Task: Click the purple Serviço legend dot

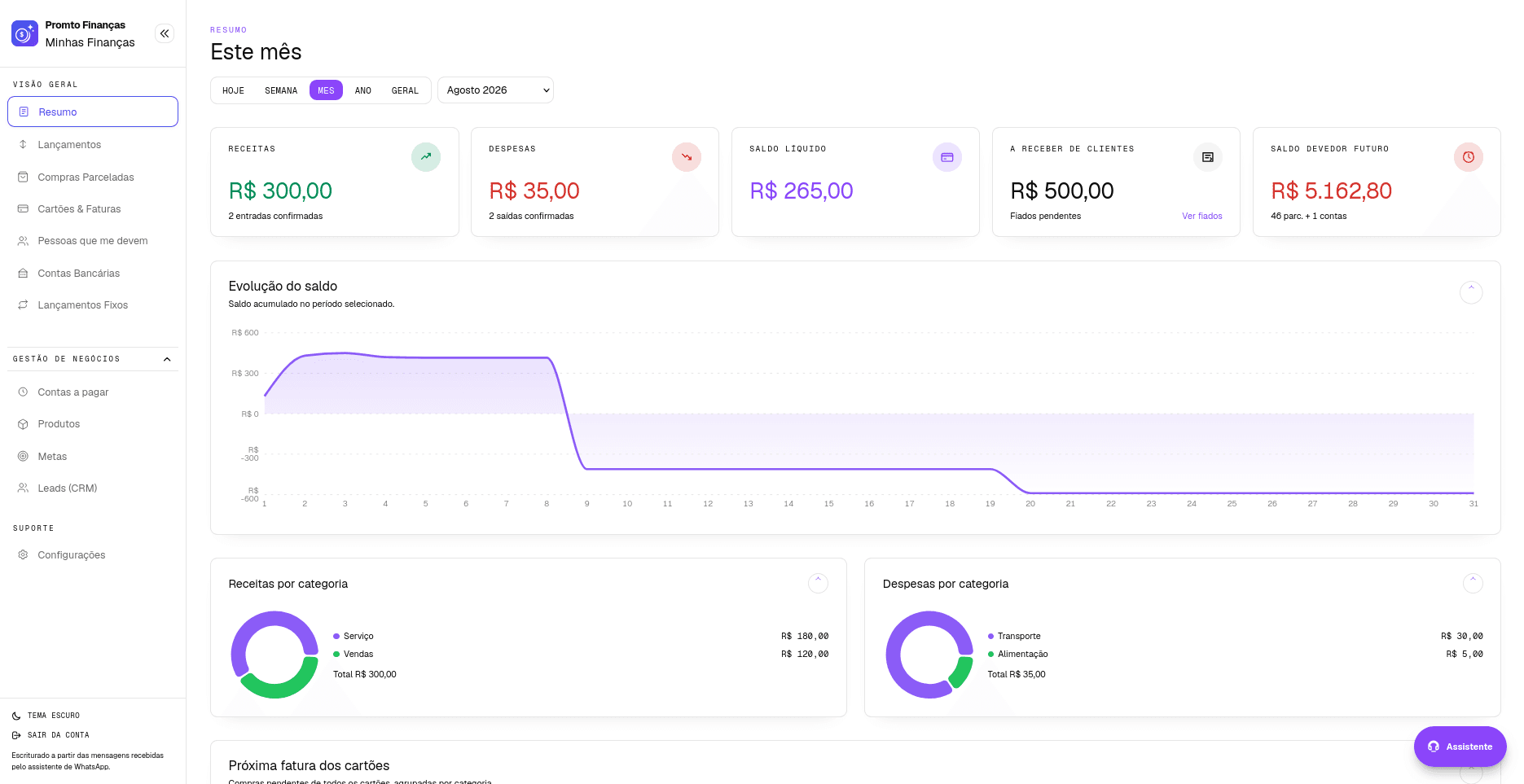Action: tap(336, 637)
